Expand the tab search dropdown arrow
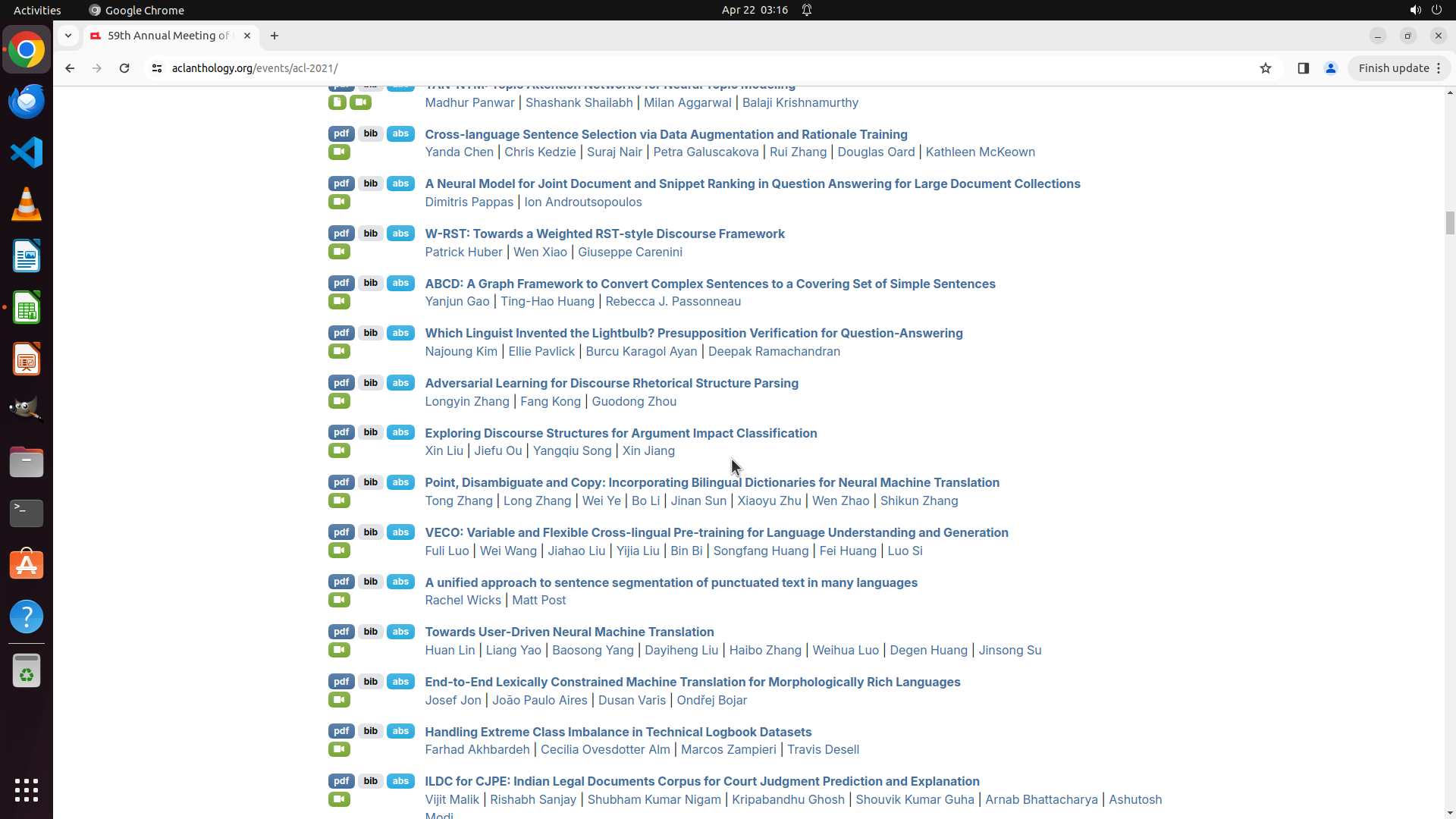1456x819 pixels. pyautogui.click(x=68, y=36)
